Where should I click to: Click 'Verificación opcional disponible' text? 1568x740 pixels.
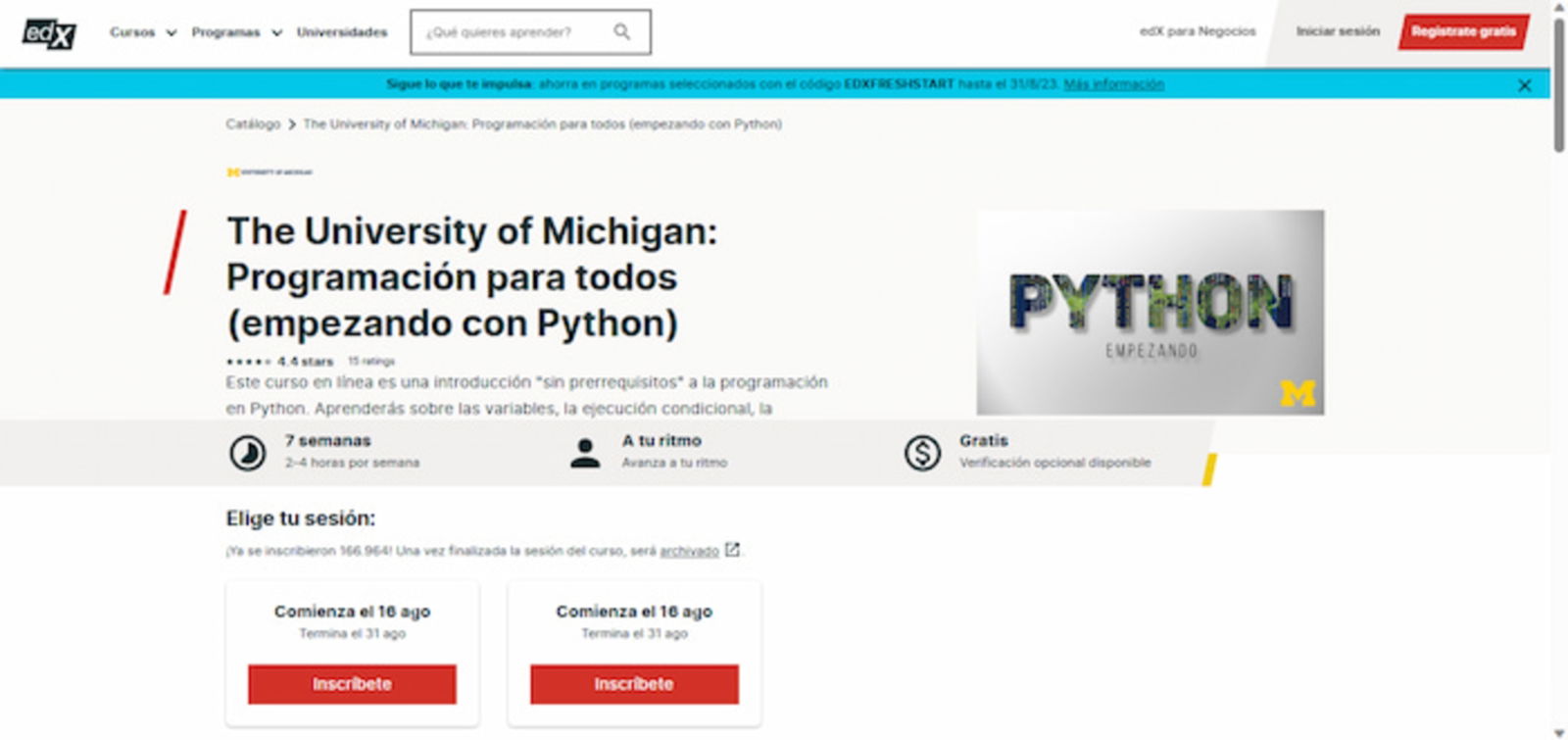click(x=1055, y=463)
